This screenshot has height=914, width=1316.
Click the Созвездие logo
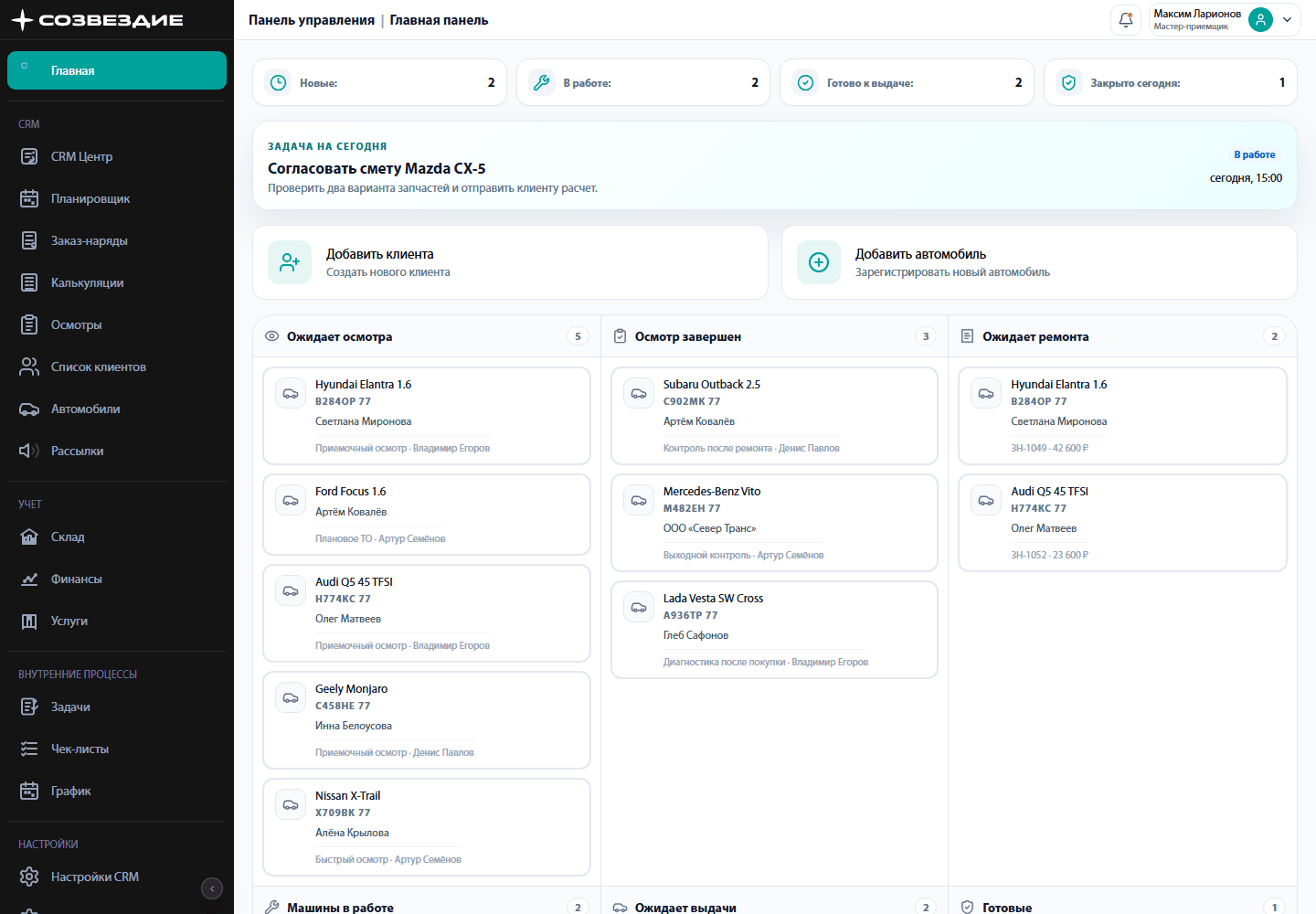coord(97,19)
